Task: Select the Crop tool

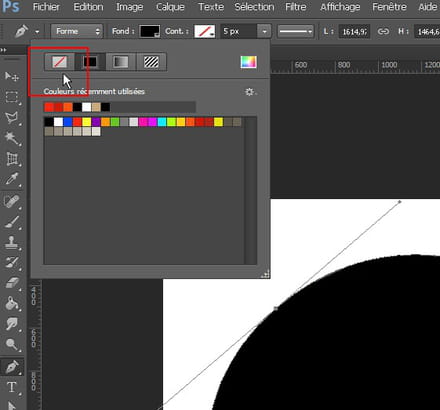Action: (12, 159)
